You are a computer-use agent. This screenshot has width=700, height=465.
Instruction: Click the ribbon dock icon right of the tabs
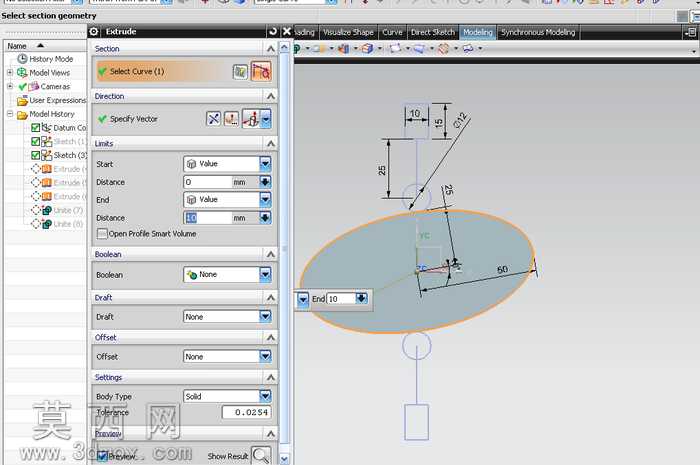click(691, 32)
